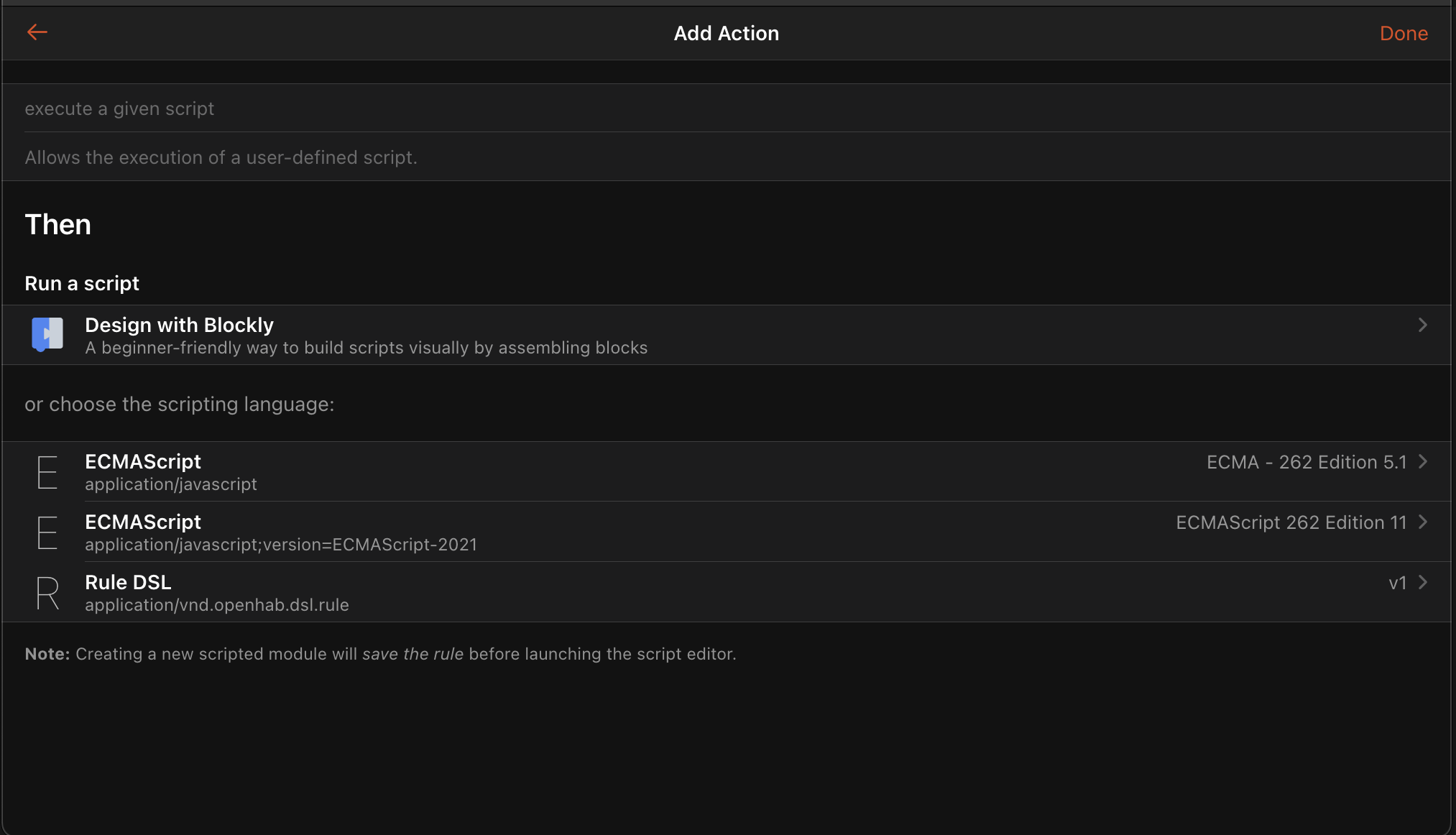Expand the ECMAScript 262 Edition 11 option
This screenshot has height=835, width=1456.
[728, 531]
